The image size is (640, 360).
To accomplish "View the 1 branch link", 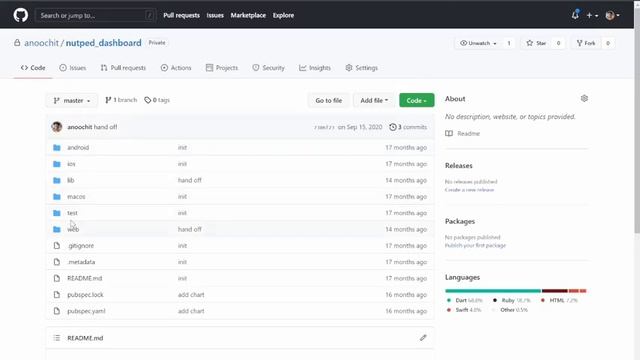I will pyautogui.click(x=121, y=100).
